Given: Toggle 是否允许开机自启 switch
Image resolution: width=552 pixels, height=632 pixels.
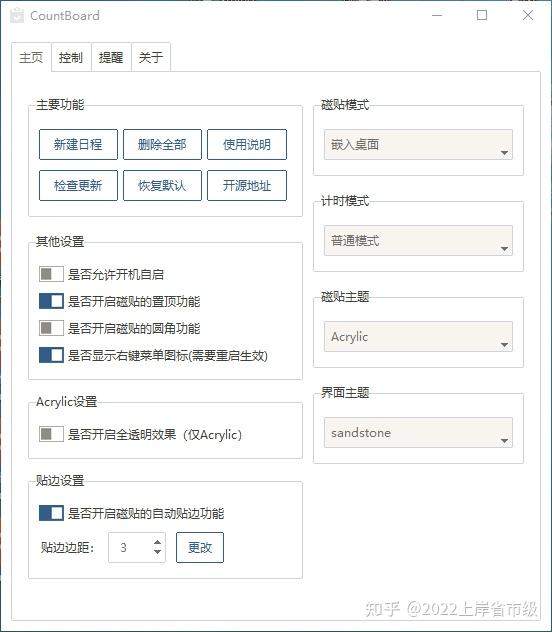Looking at the screenshot, I should coord(51,274).
